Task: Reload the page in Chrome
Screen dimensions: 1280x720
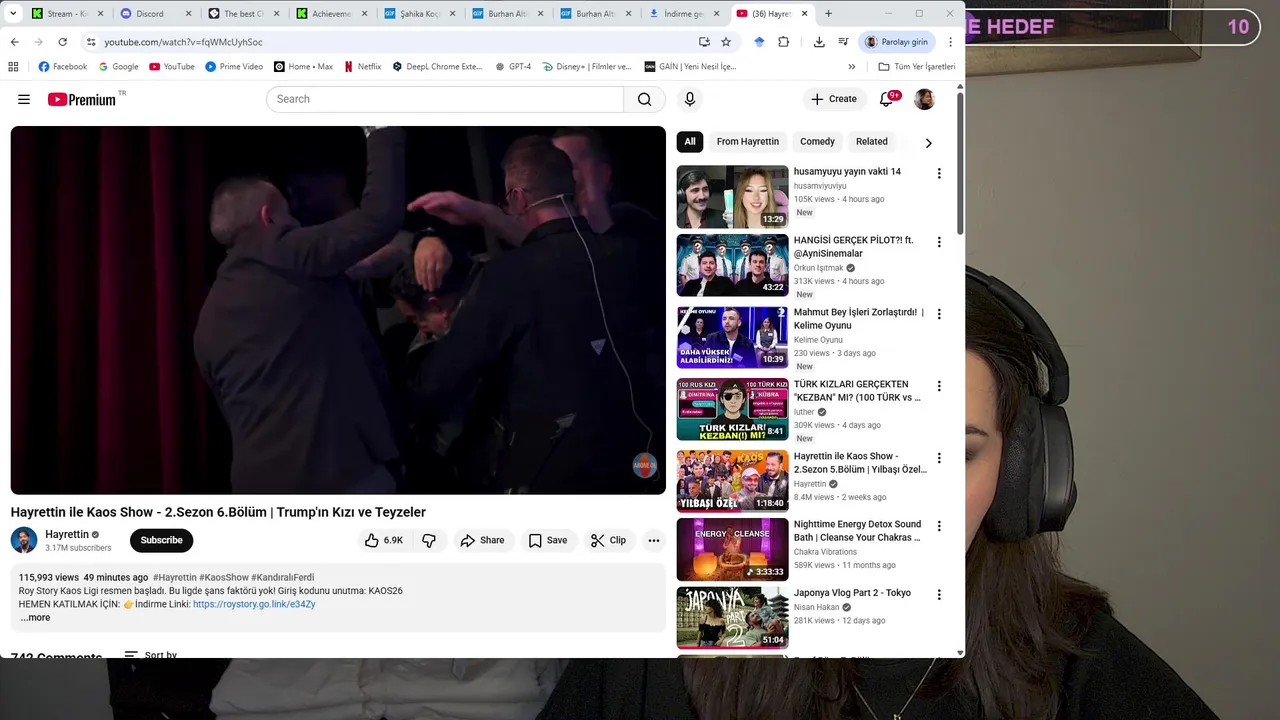Action: pos(62,42)
